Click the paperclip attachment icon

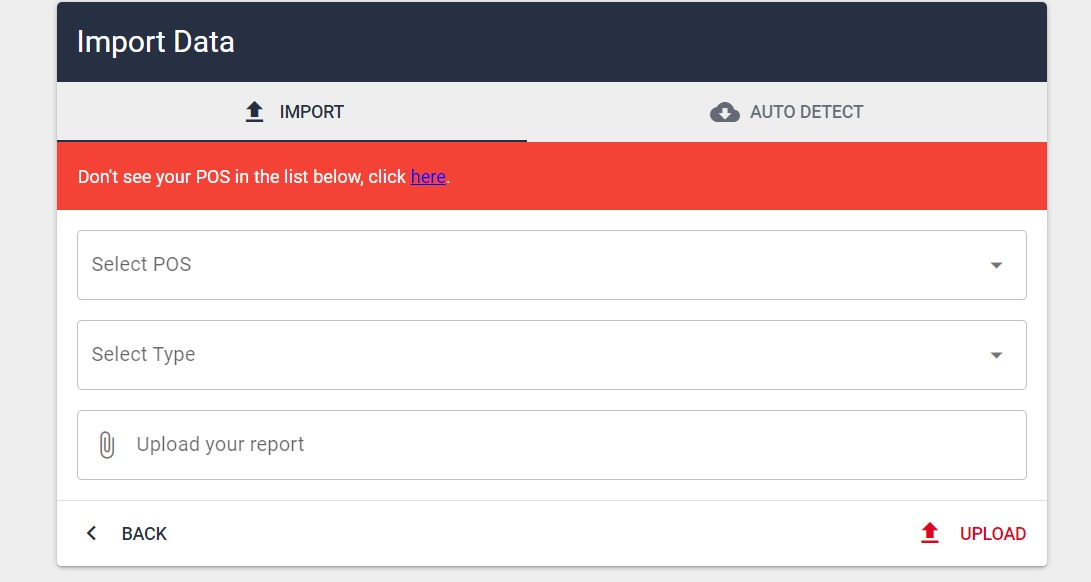[106, 445]
